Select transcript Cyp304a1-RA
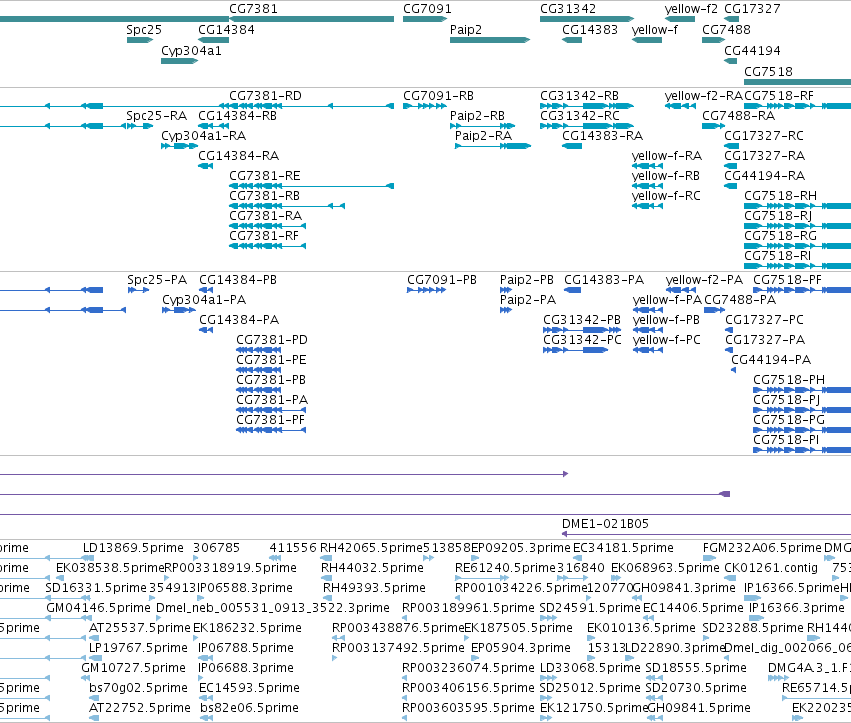851x723 pixels. [x=180, y=146]
